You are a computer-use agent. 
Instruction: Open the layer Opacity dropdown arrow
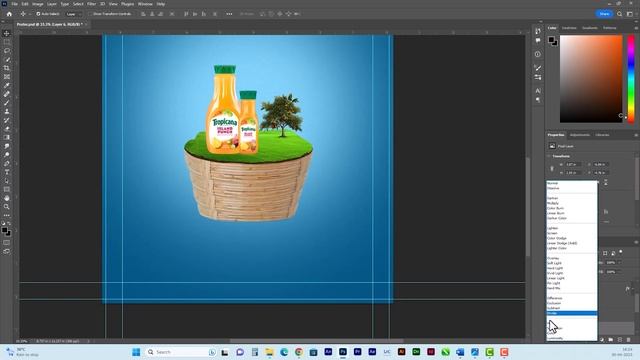620,262
